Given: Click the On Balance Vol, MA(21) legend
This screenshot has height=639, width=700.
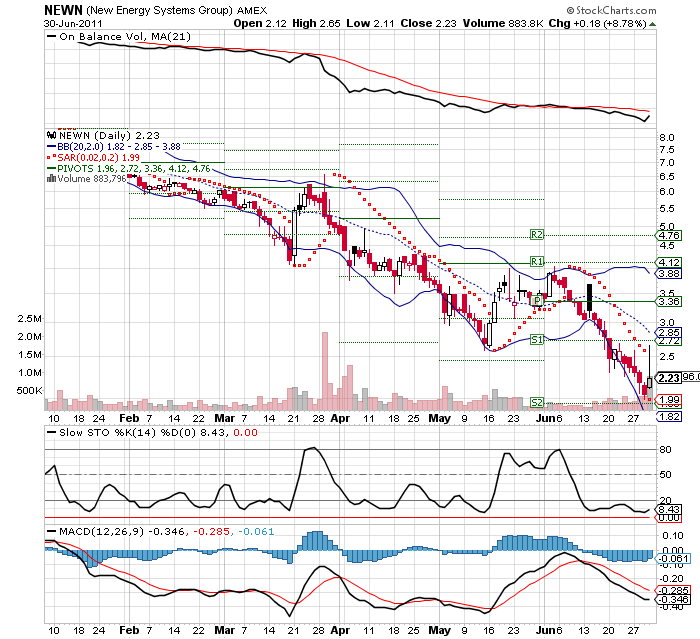Looking at the screenshot, I should pyautogui.click(x=119, y=37).
